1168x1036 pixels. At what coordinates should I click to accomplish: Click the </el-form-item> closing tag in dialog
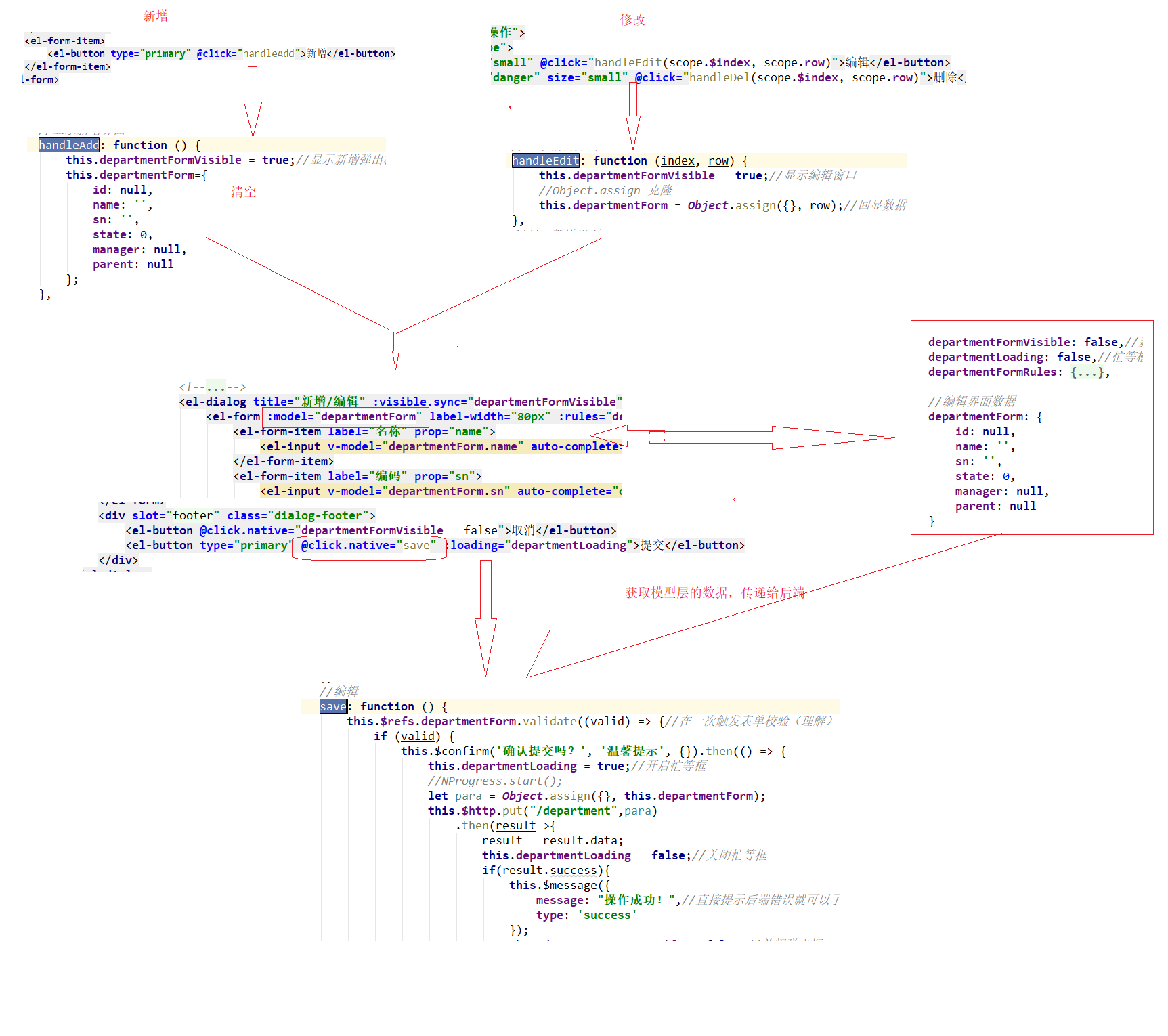click(x=284, y=461)
